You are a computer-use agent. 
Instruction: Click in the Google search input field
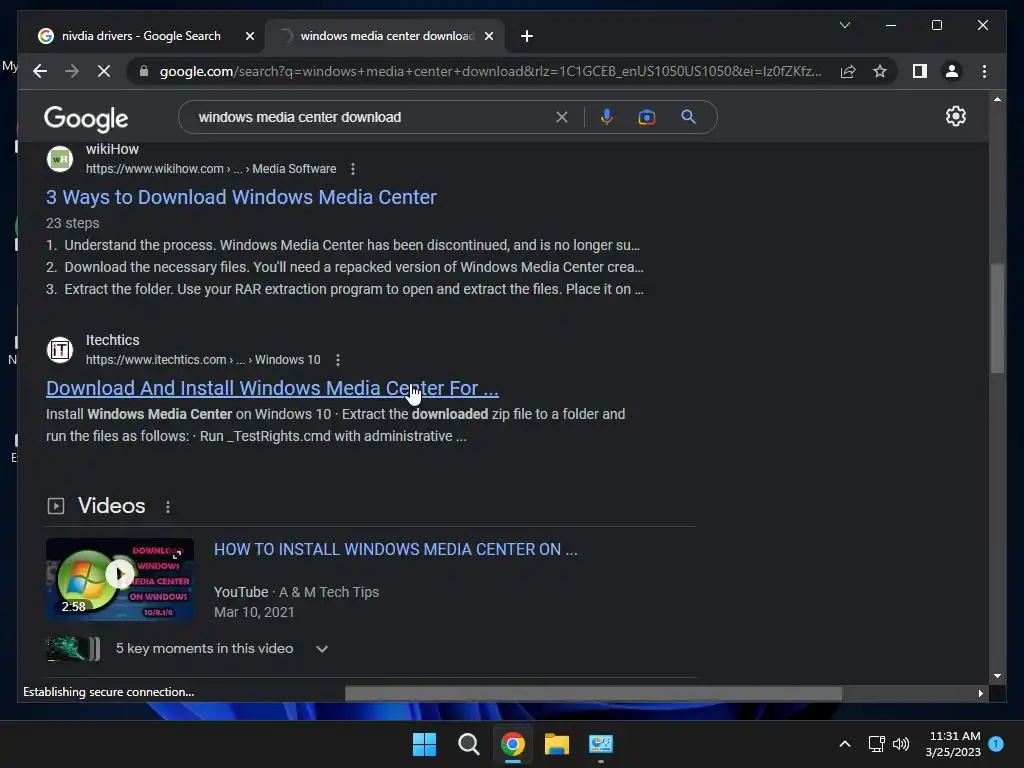[372, 117]
